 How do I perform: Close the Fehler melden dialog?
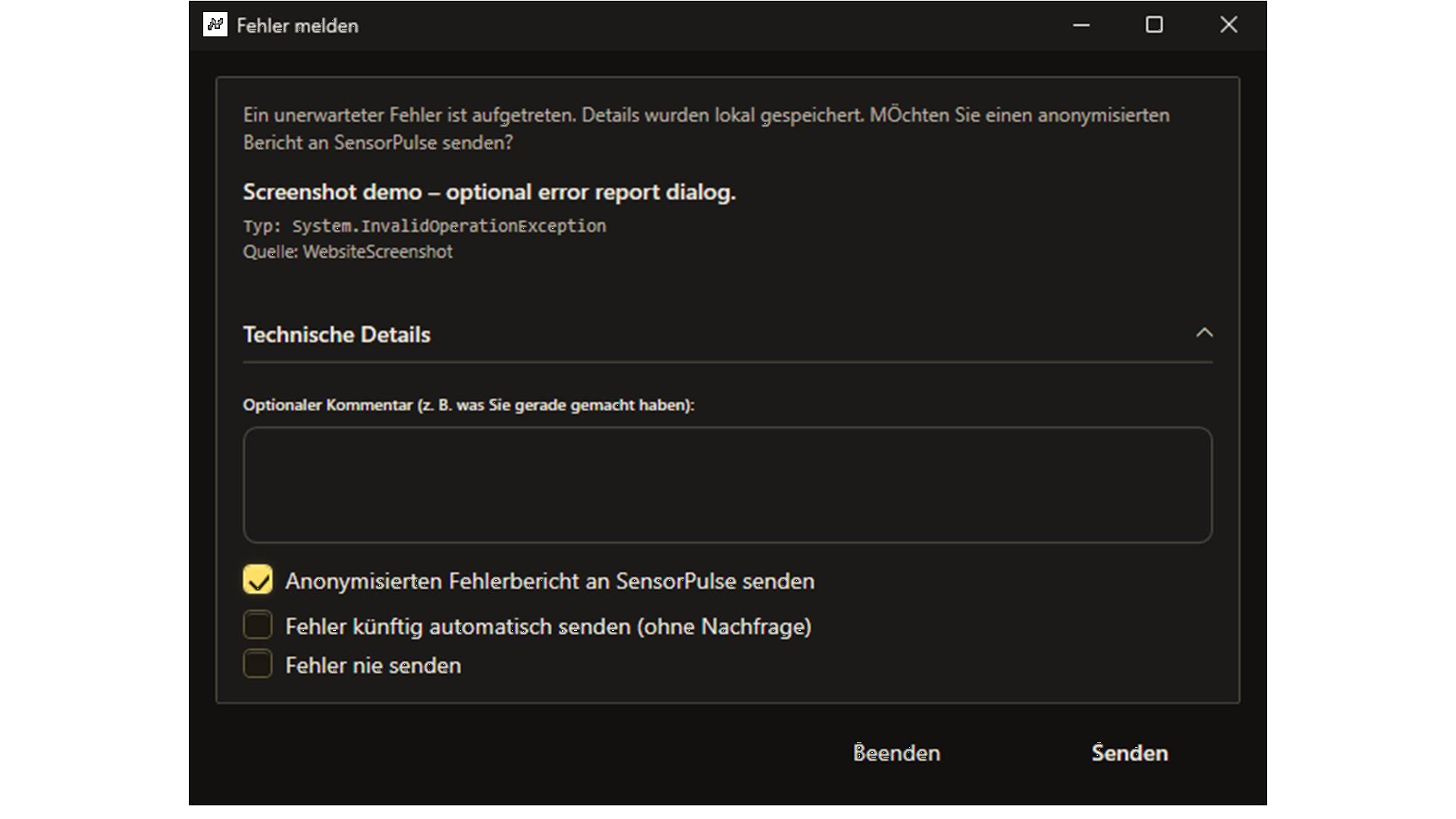pos(1228,25)
